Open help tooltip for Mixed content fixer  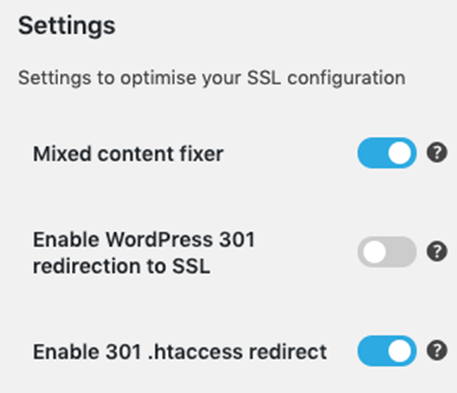click(437, 153)
